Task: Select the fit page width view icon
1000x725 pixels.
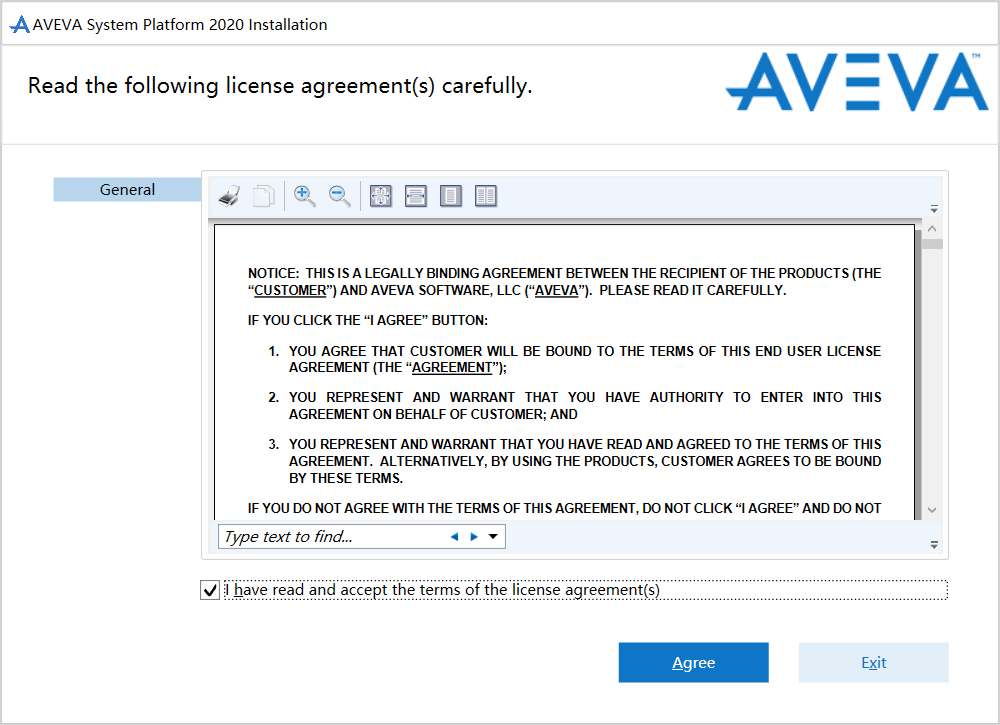Action: [416, 196]
